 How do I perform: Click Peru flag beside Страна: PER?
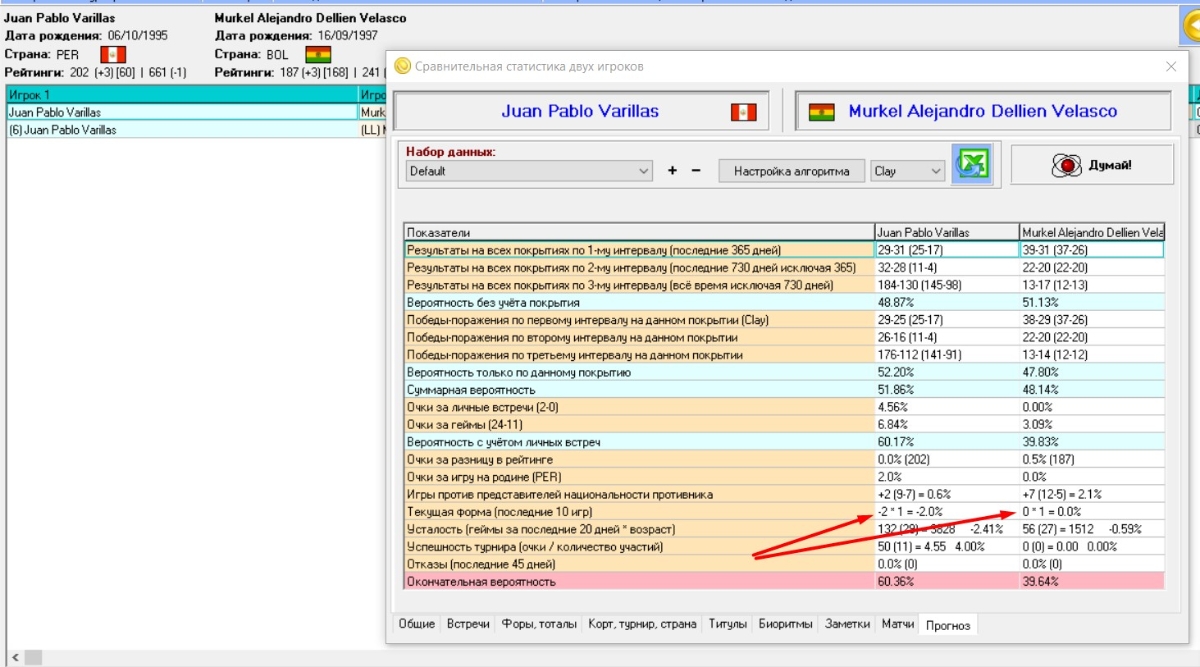click(113, 54)
